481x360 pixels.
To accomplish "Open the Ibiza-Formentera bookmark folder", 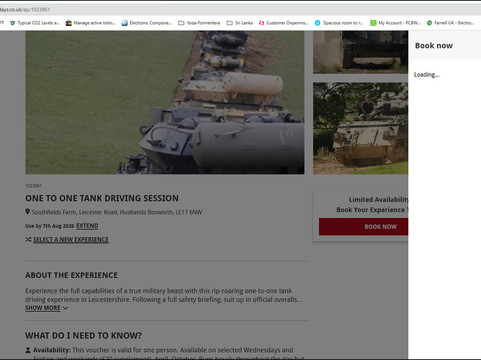I will (x=199, y=23).
